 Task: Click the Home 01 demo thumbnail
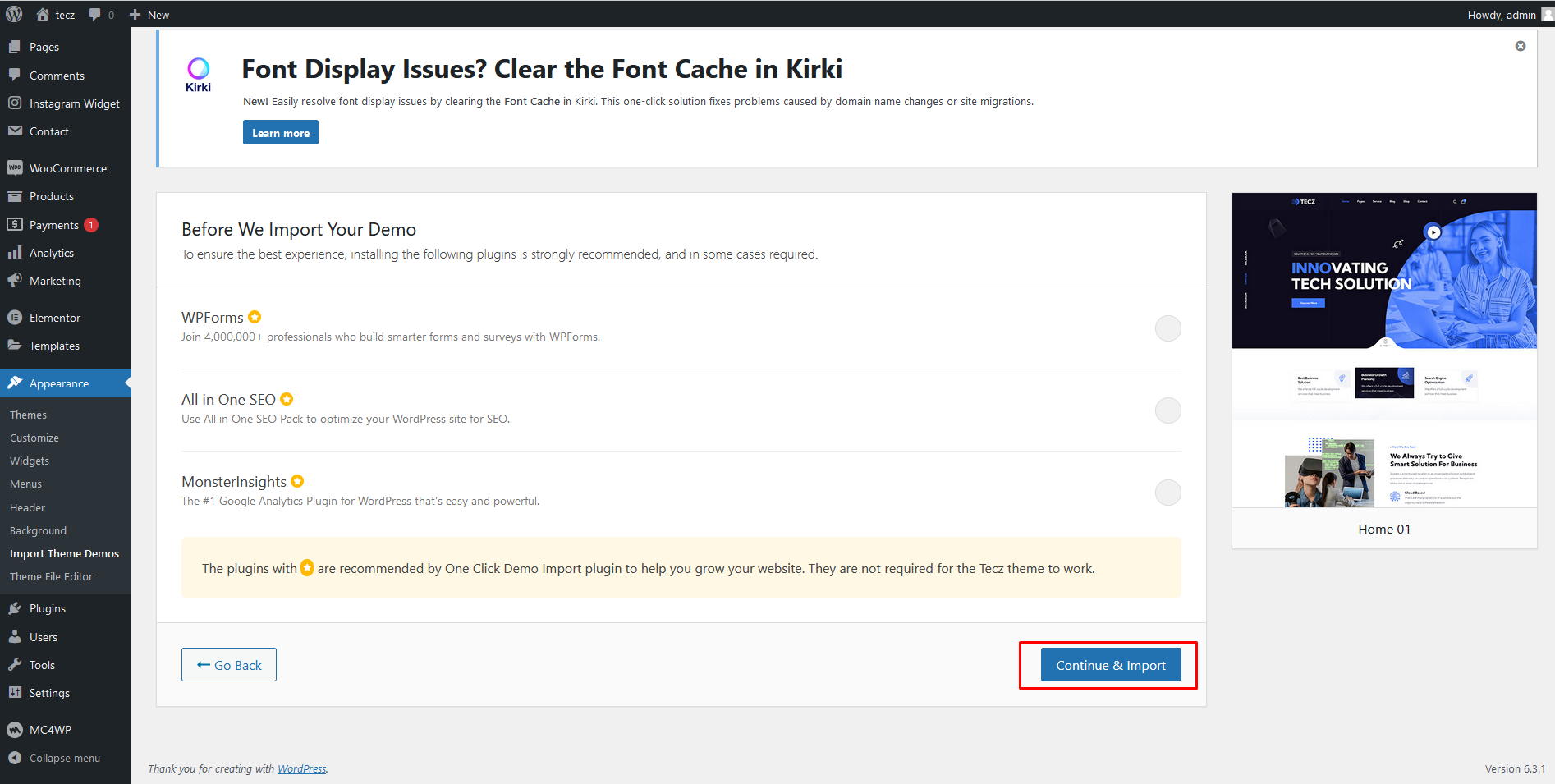click(x=1384, y=351)
